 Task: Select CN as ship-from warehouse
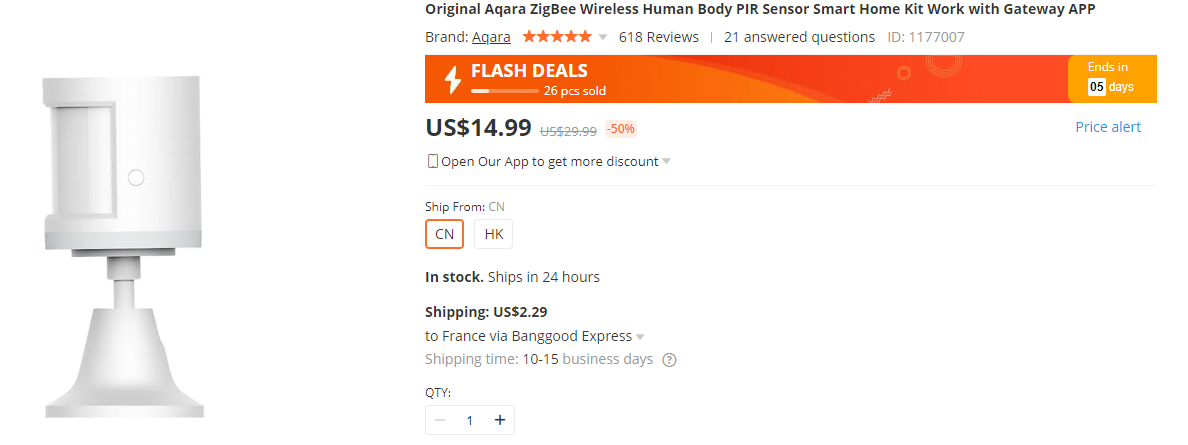coord(444,234)
